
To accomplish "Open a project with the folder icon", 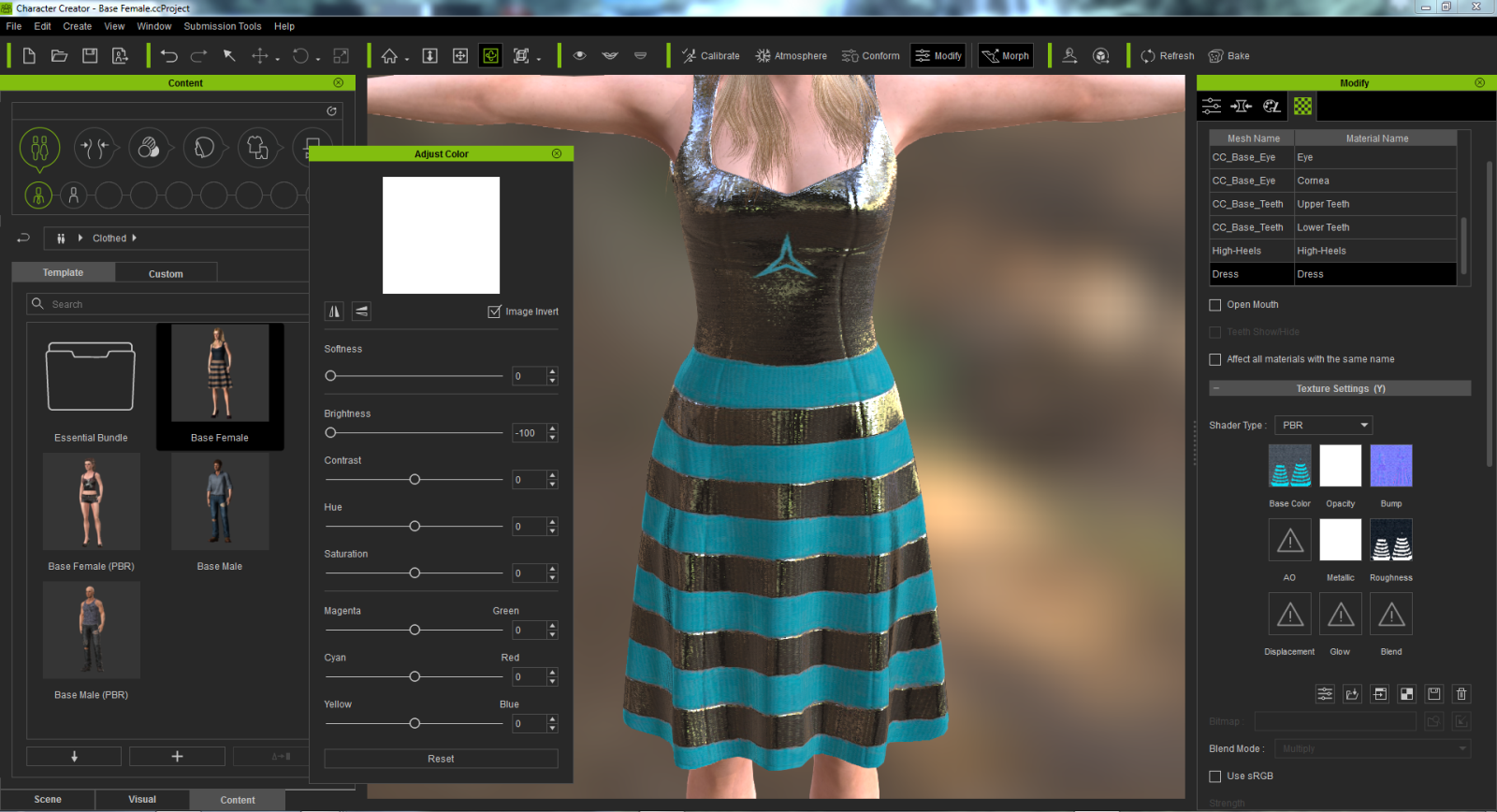I will point(59,56).
